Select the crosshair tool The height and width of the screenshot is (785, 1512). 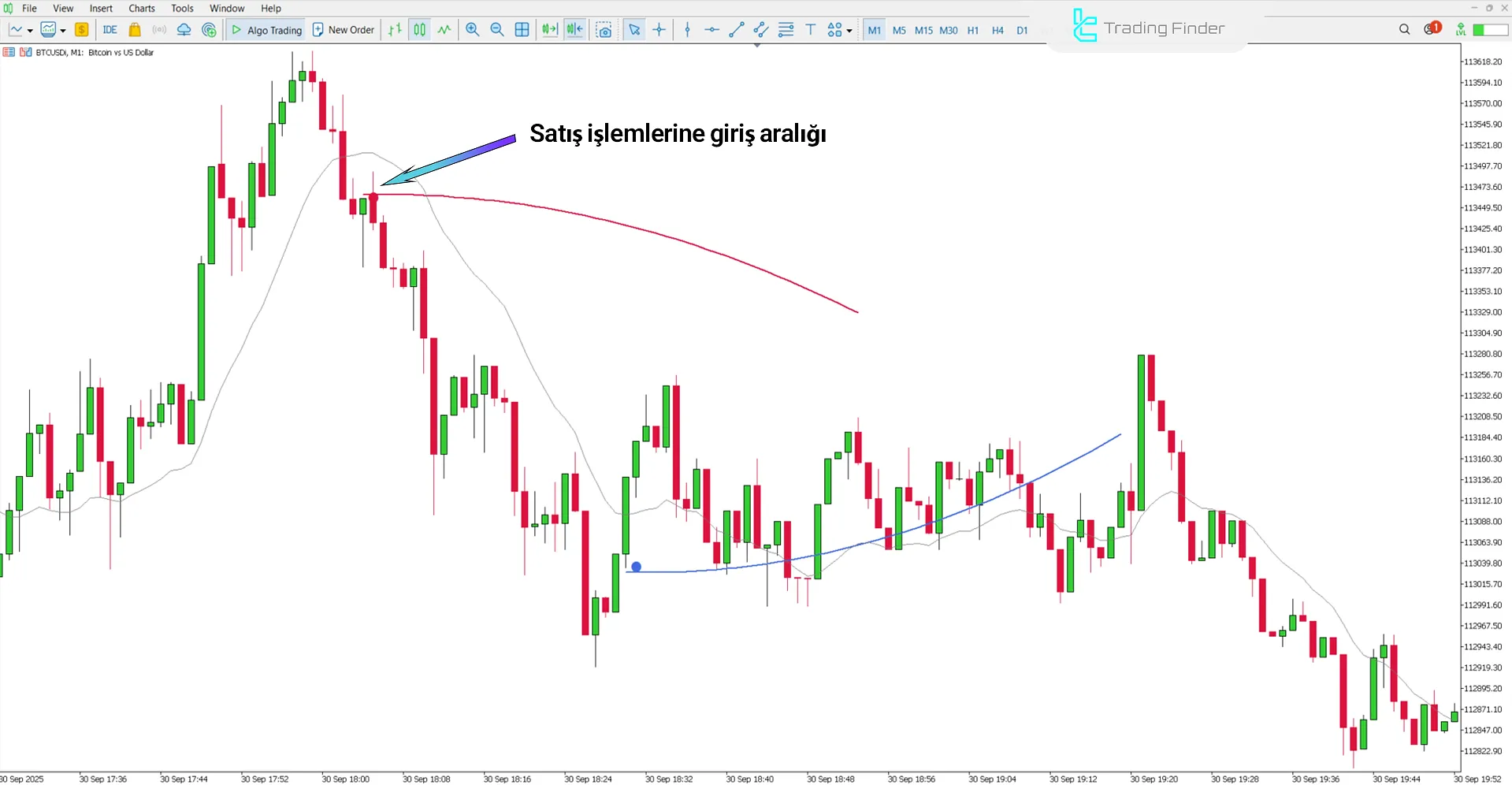click(x=659, y=30)
